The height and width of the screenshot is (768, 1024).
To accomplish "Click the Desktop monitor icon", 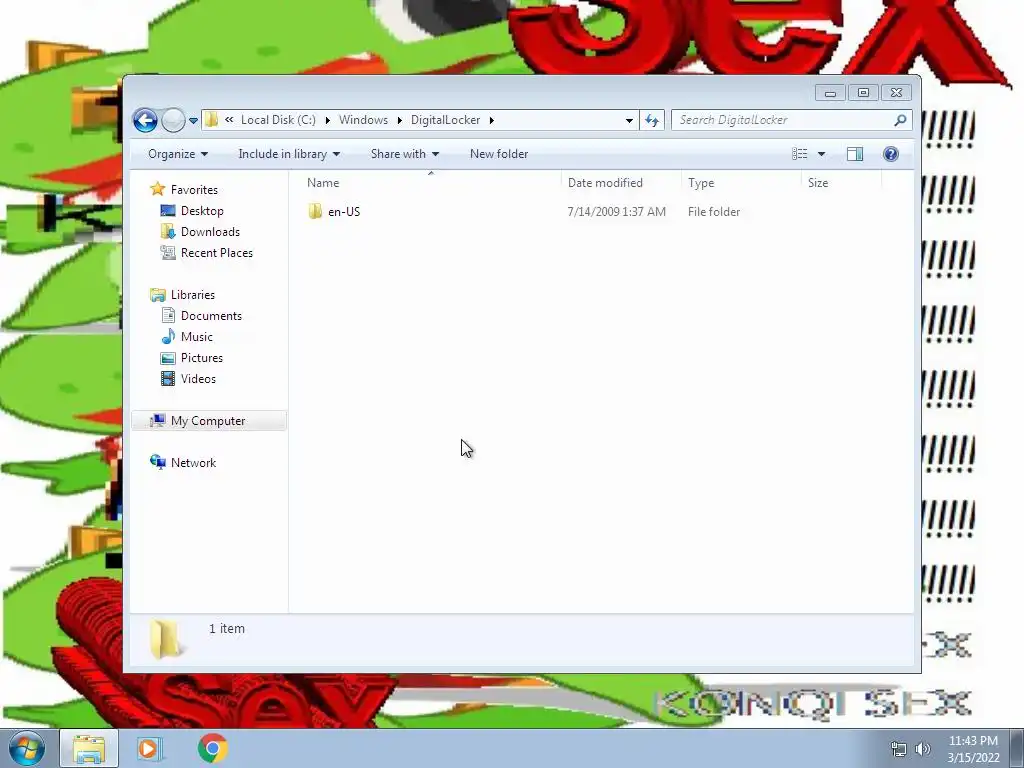I will (x=168, y=210).
